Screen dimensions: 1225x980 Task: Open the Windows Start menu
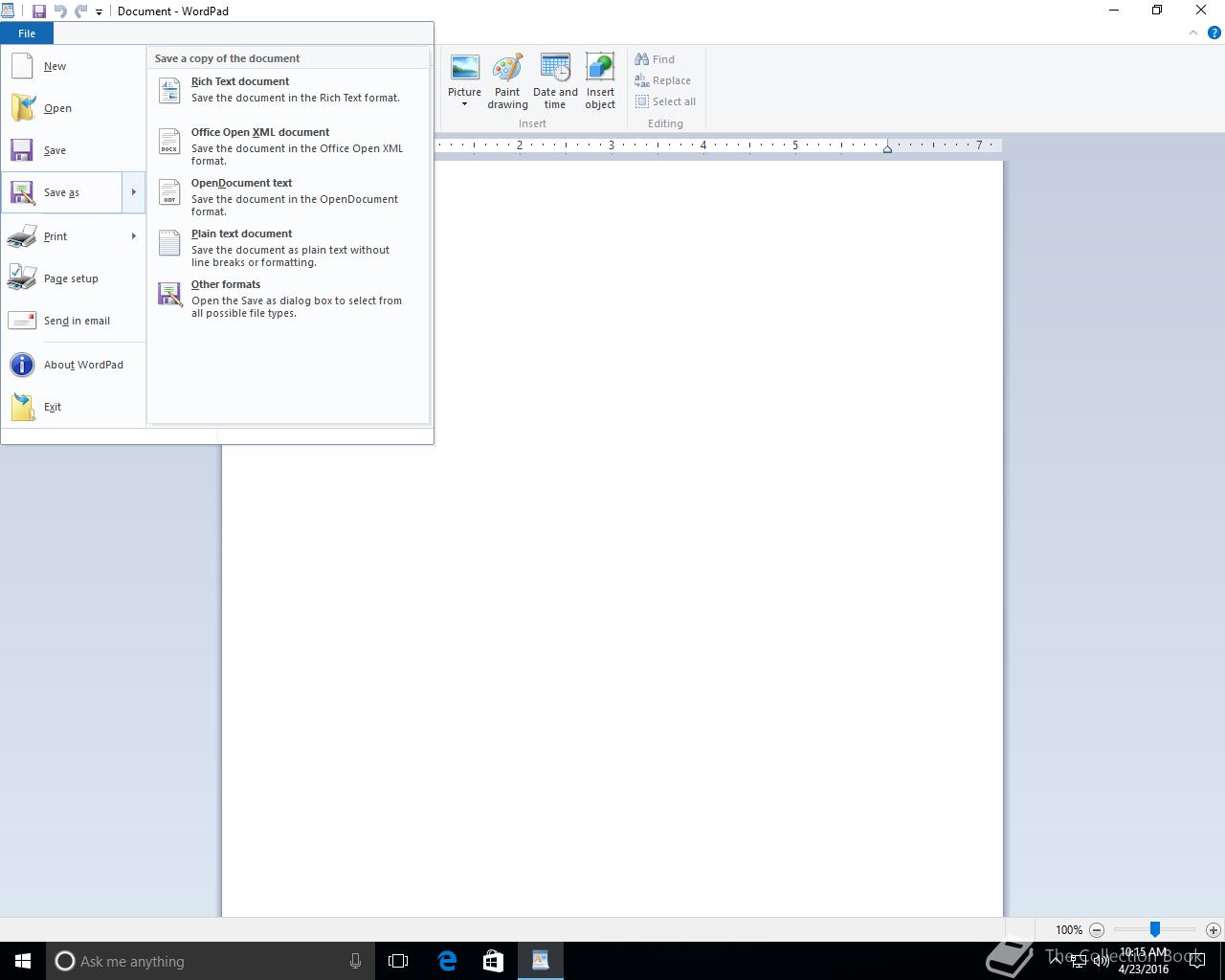(23, 961)
